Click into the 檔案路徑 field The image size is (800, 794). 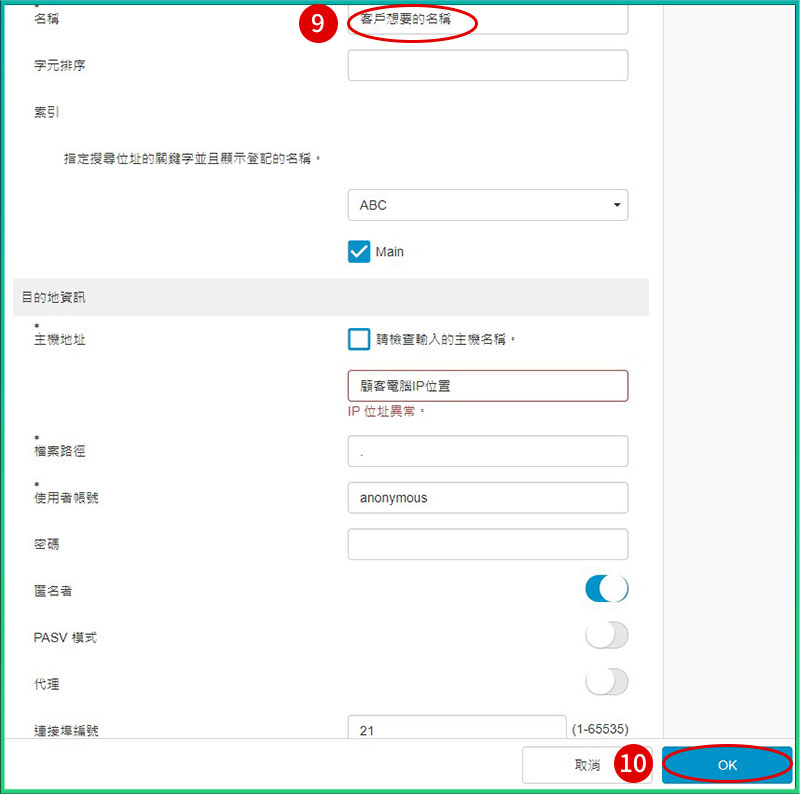click(x=487, y=451)
